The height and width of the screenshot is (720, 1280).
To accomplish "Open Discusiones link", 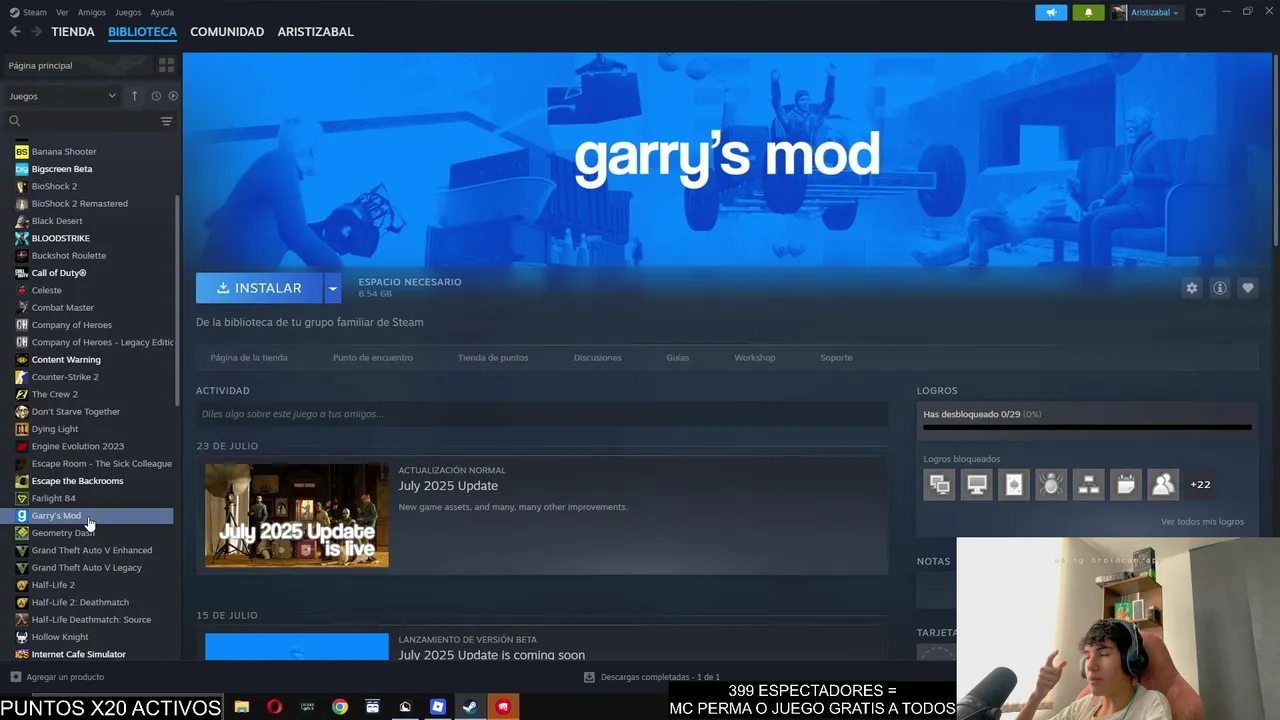I will (598, 358).
